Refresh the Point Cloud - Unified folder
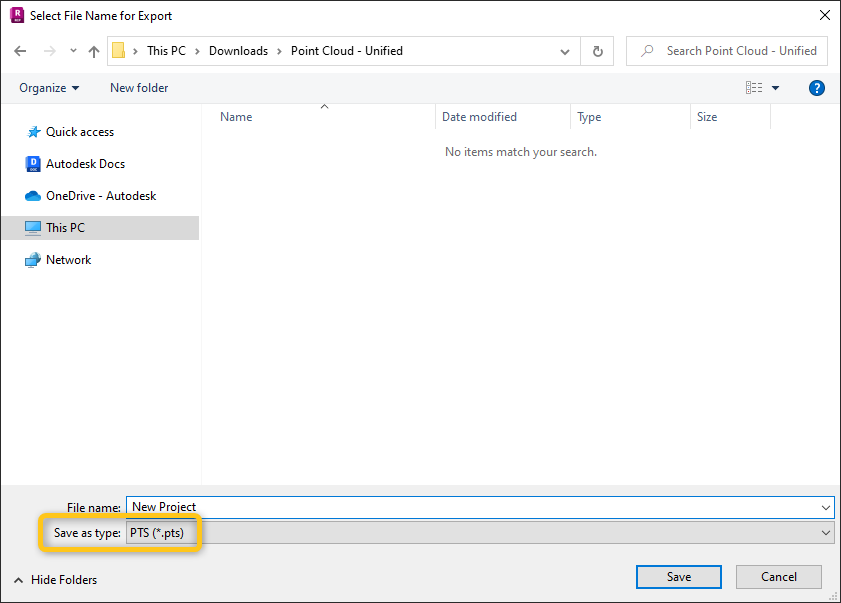Screen dimensions: 841x603 point(597,50)
